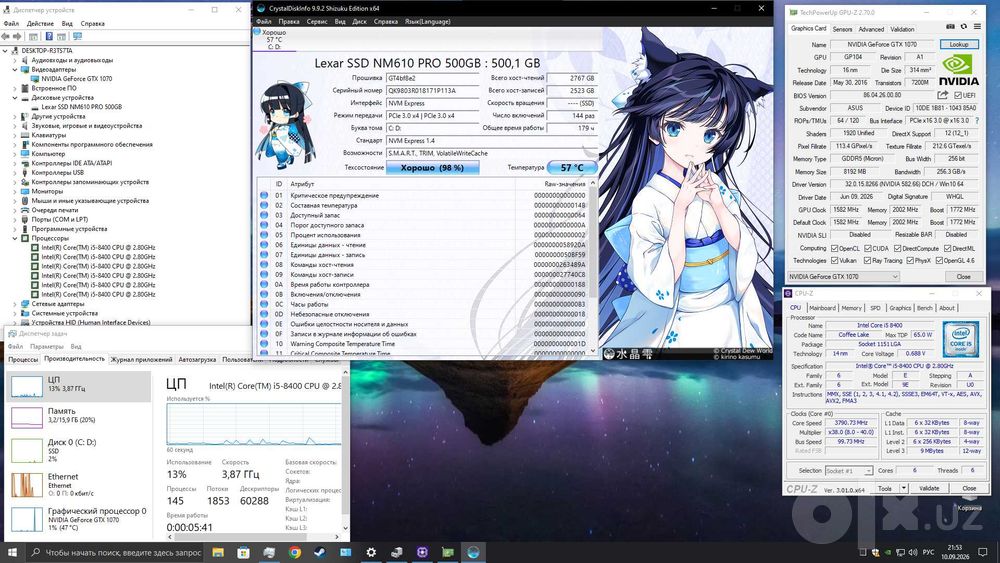Image resolution: width=1000 pixels, height=563 pixels.
Task: Open the GPU selection dropdown in GPU-Z
Action: pos(843,276)
